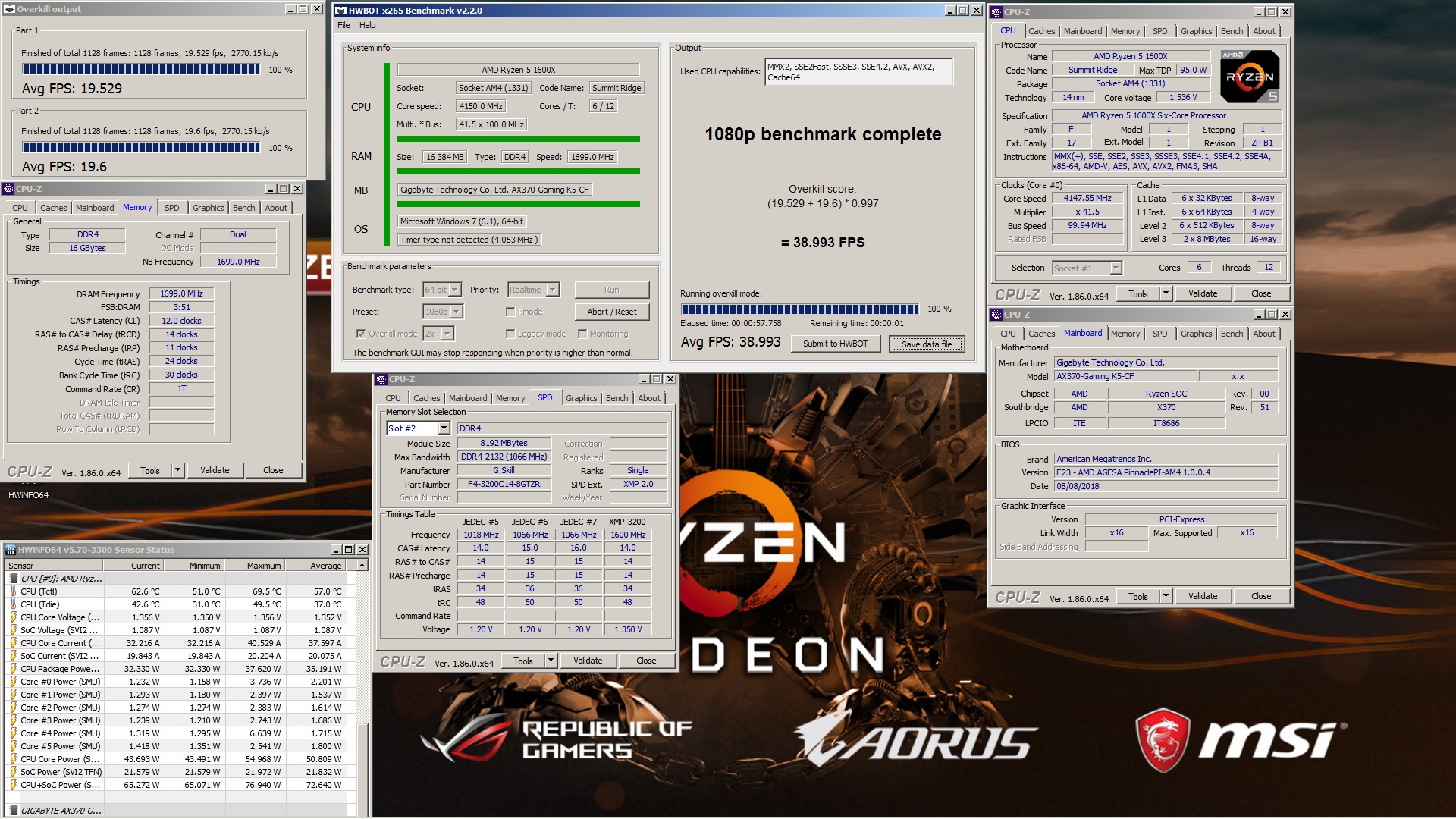1456x819 pixels.
Task: Click the Abort / Reset button
Action: tap(612, 312)
